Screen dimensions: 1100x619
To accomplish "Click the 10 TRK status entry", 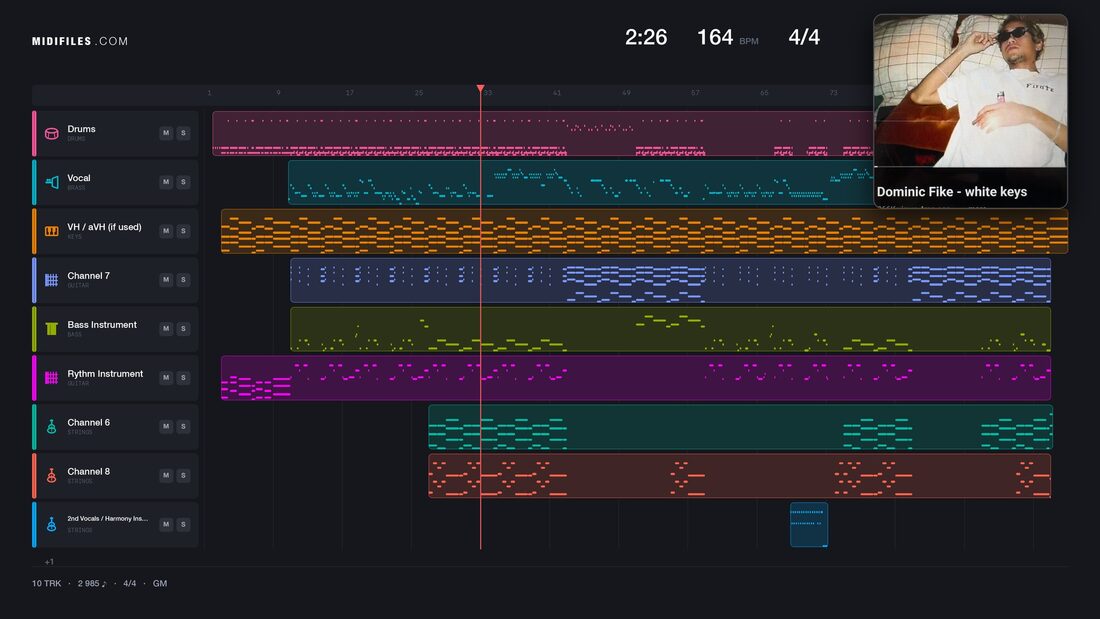I will tap(46, 583).
